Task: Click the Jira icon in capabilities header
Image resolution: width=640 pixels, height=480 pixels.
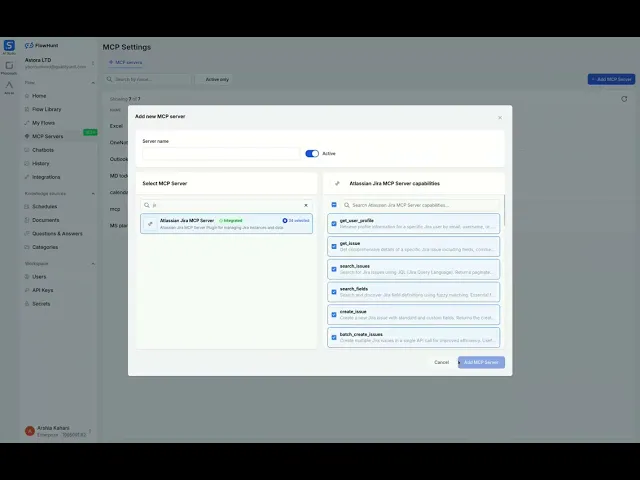Action: [337, 183]
